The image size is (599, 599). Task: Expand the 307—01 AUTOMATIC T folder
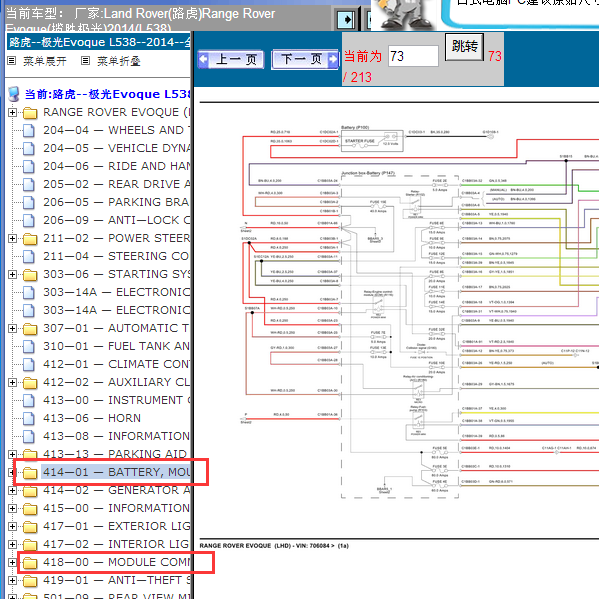point(12,329)
